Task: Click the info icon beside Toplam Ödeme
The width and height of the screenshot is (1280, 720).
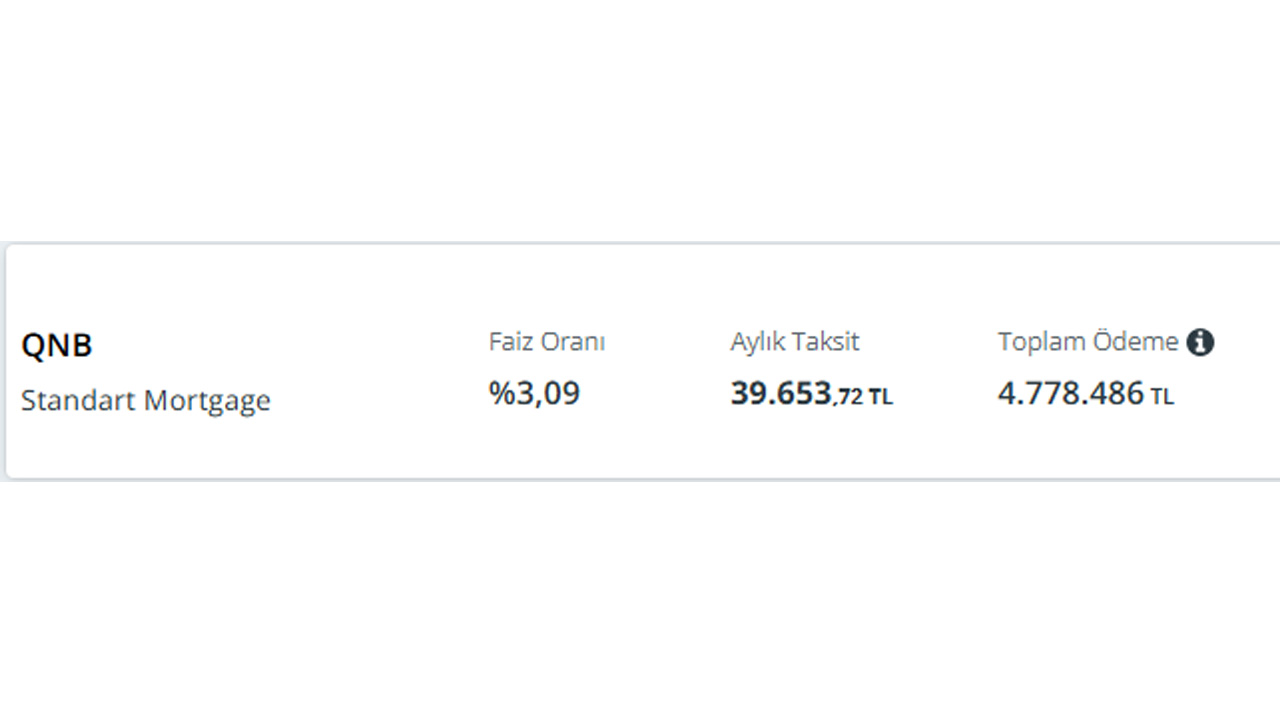Action: (1200, 342)
